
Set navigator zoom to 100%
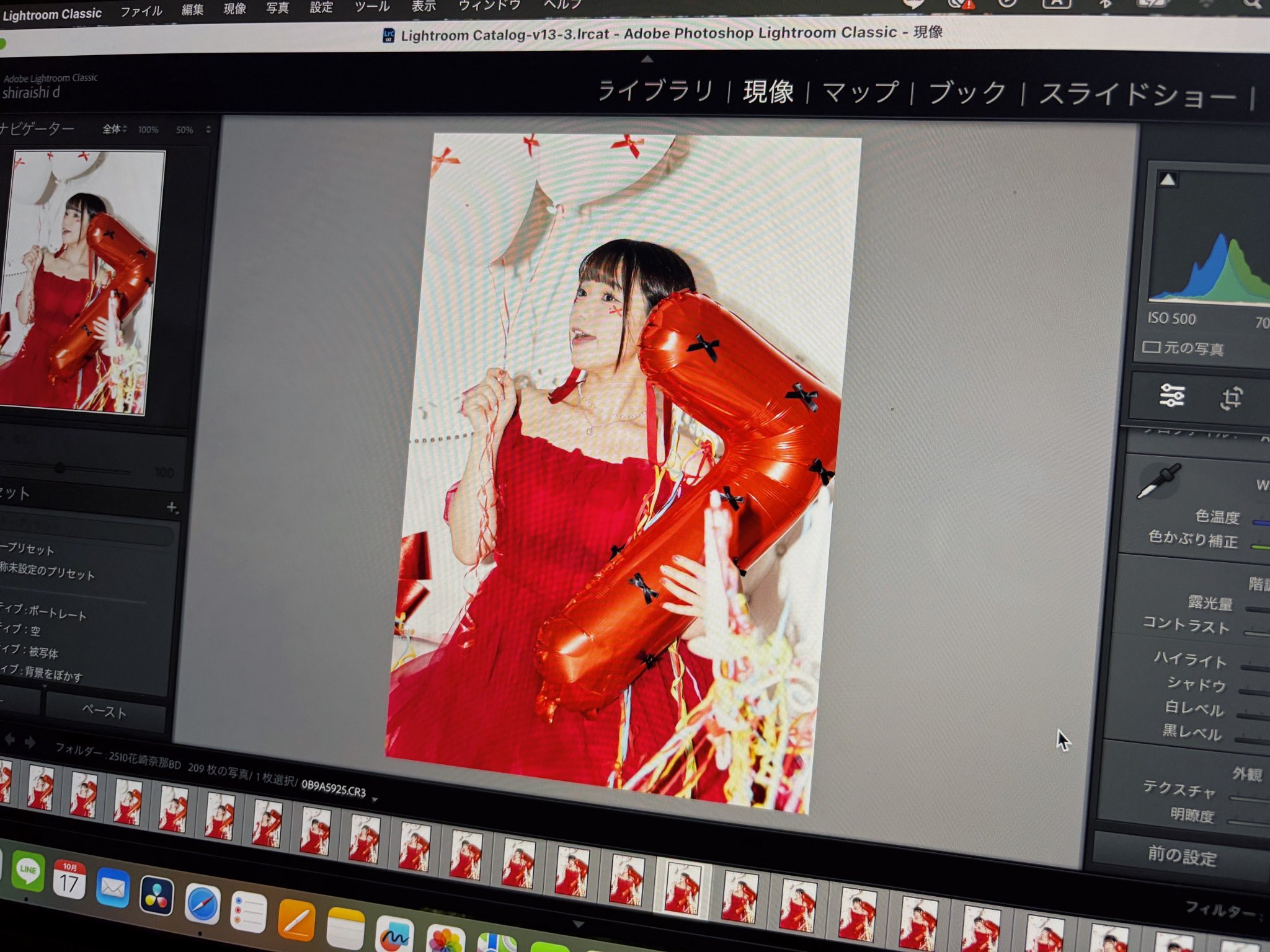pos(148,130)
